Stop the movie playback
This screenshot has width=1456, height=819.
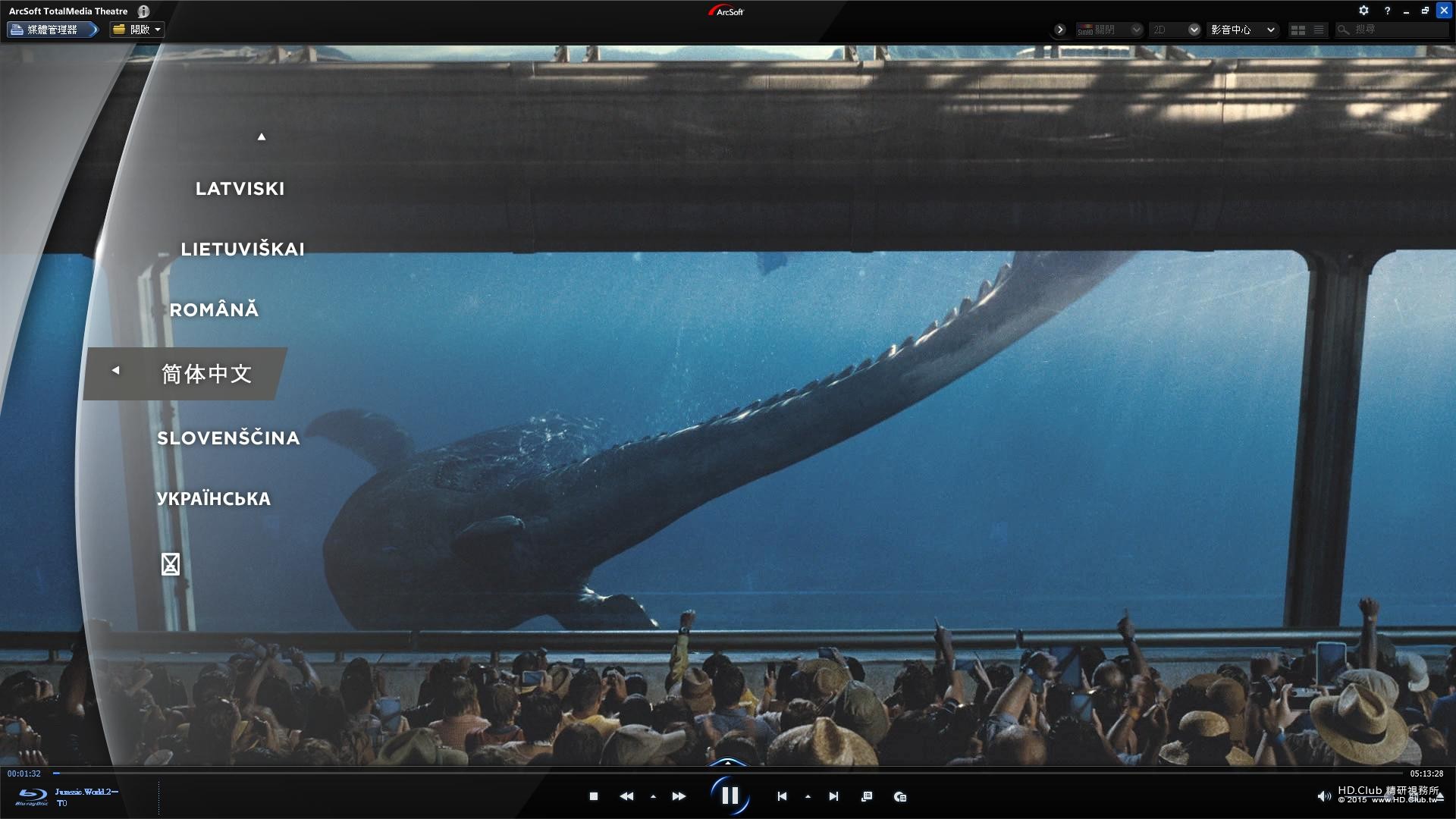point(594,795)
